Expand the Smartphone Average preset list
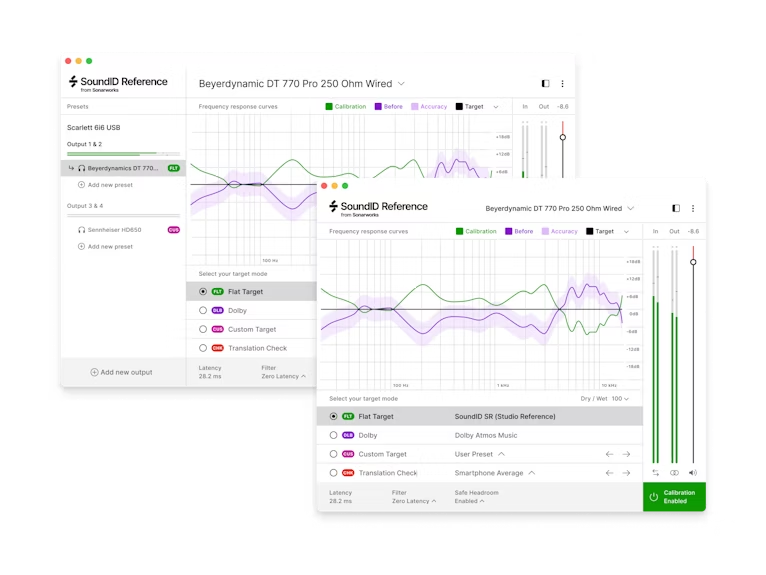Screen dimensions: 766x575 click(x=532, y=473)
